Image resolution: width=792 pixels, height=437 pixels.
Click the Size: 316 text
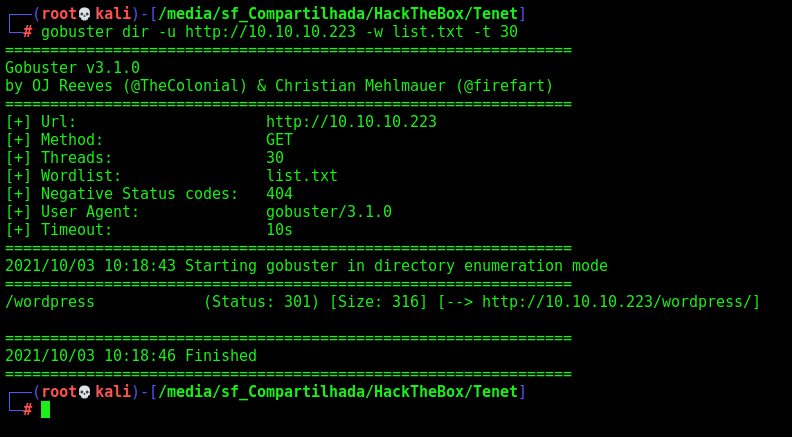click(379, 302)
